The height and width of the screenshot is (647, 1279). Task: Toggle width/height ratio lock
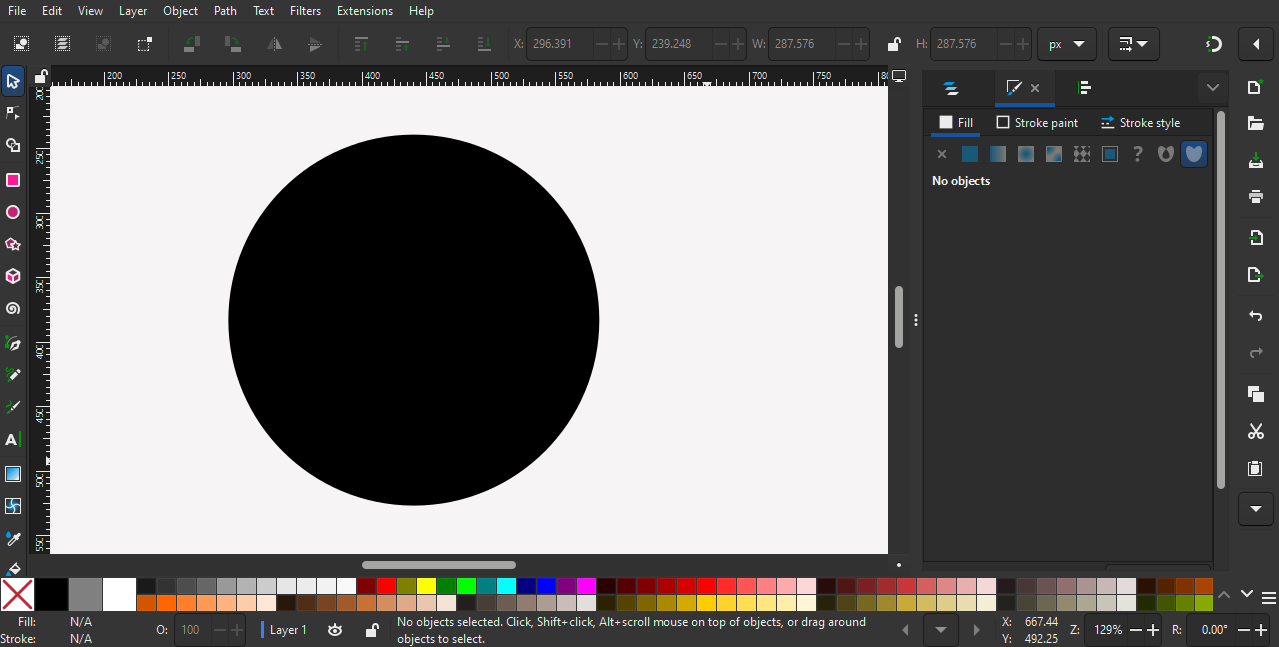(894, 44)
